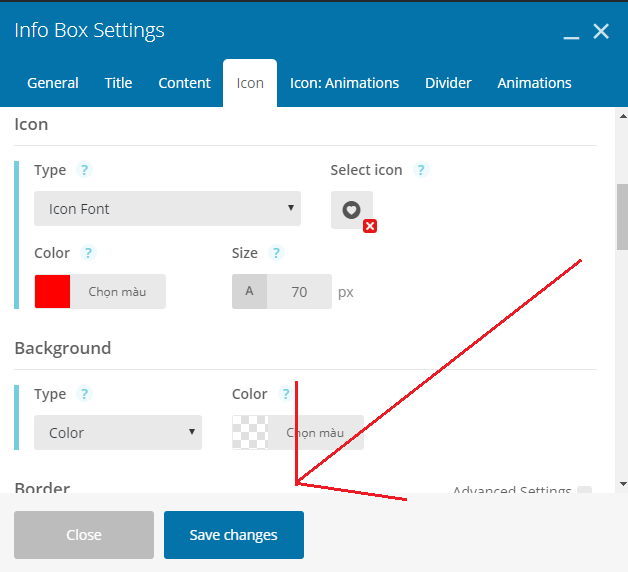Click the transparent background color swatch
628x572 pixels.
250,433
